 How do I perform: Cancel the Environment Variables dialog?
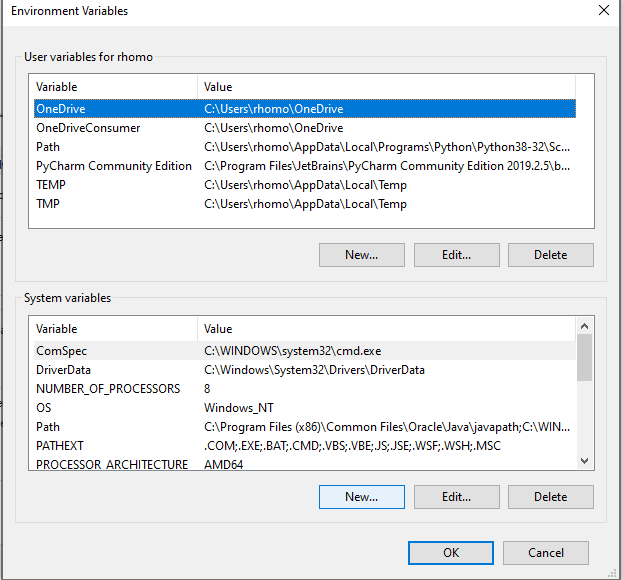coord(546,553)
